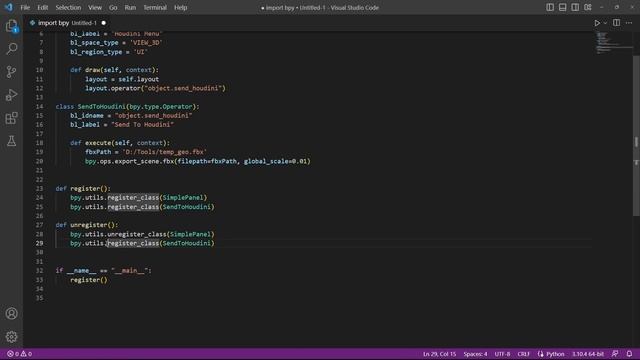Open the Manage gear settings
The height and width of the screenshot is (360, 640).
[11, 337]
